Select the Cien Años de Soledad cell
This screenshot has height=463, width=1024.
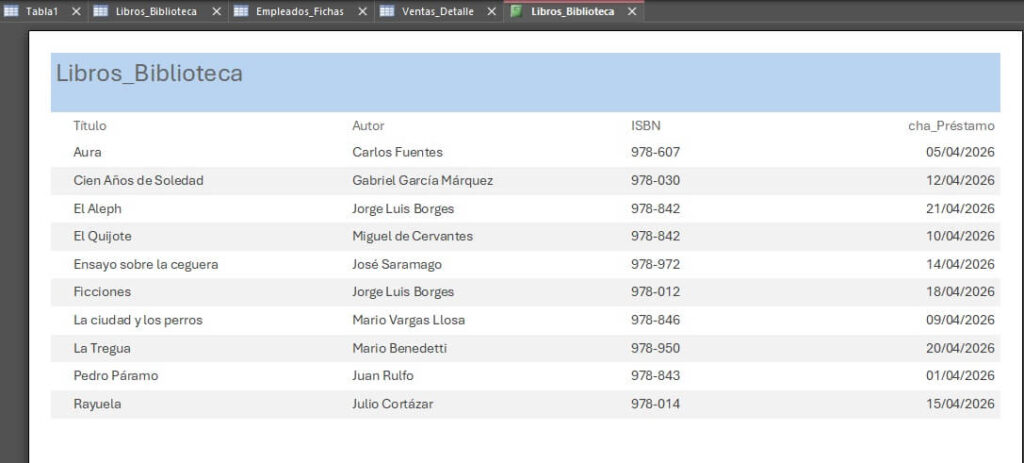[x=138, y=180]
